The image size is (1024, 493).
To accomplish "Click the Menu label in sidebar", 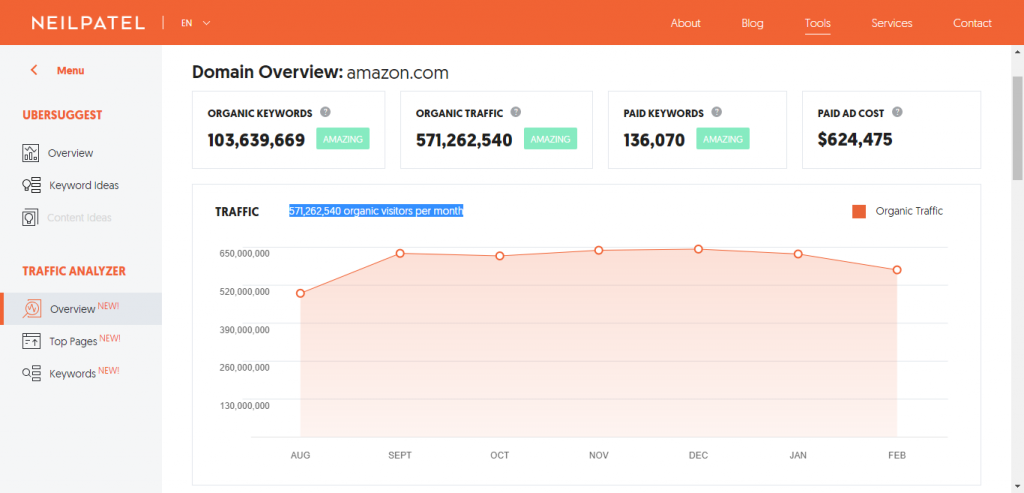I will (x=71, y=71).
